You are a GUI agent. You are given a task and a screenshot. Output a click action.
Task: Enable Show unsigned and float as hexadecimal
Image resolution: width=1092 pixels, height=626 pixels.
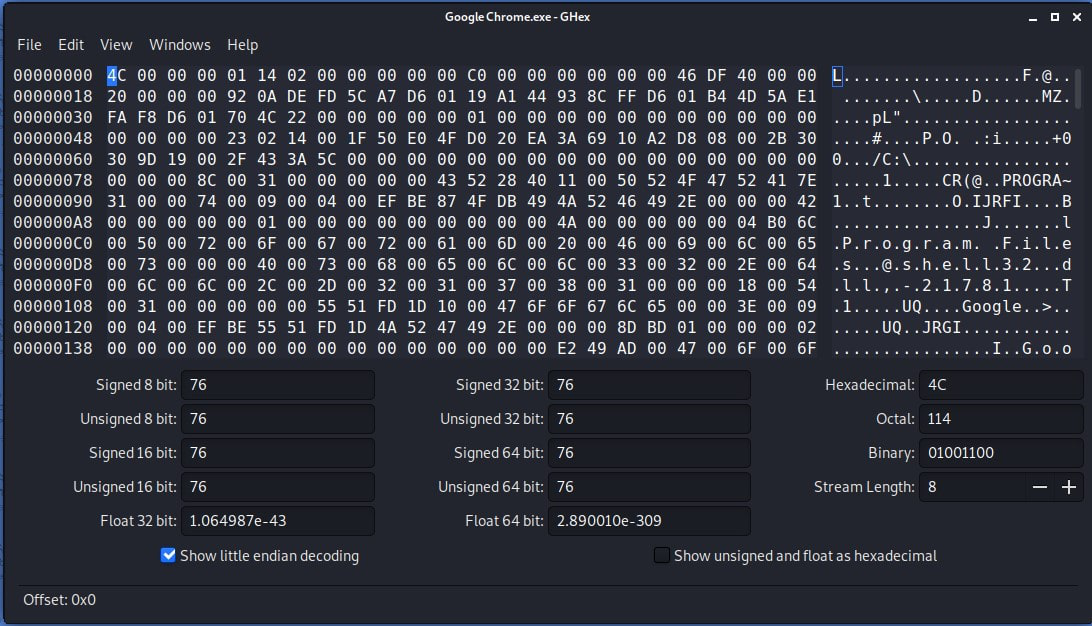pyautogui.click(x=661, y=555)
